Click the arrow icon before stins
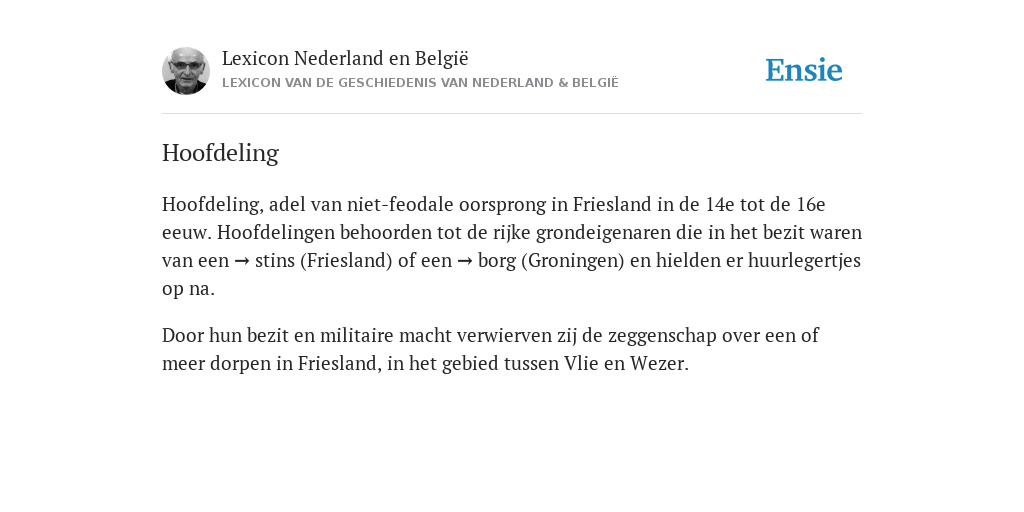Screen dimensions: 1024x512 [242, 261]
